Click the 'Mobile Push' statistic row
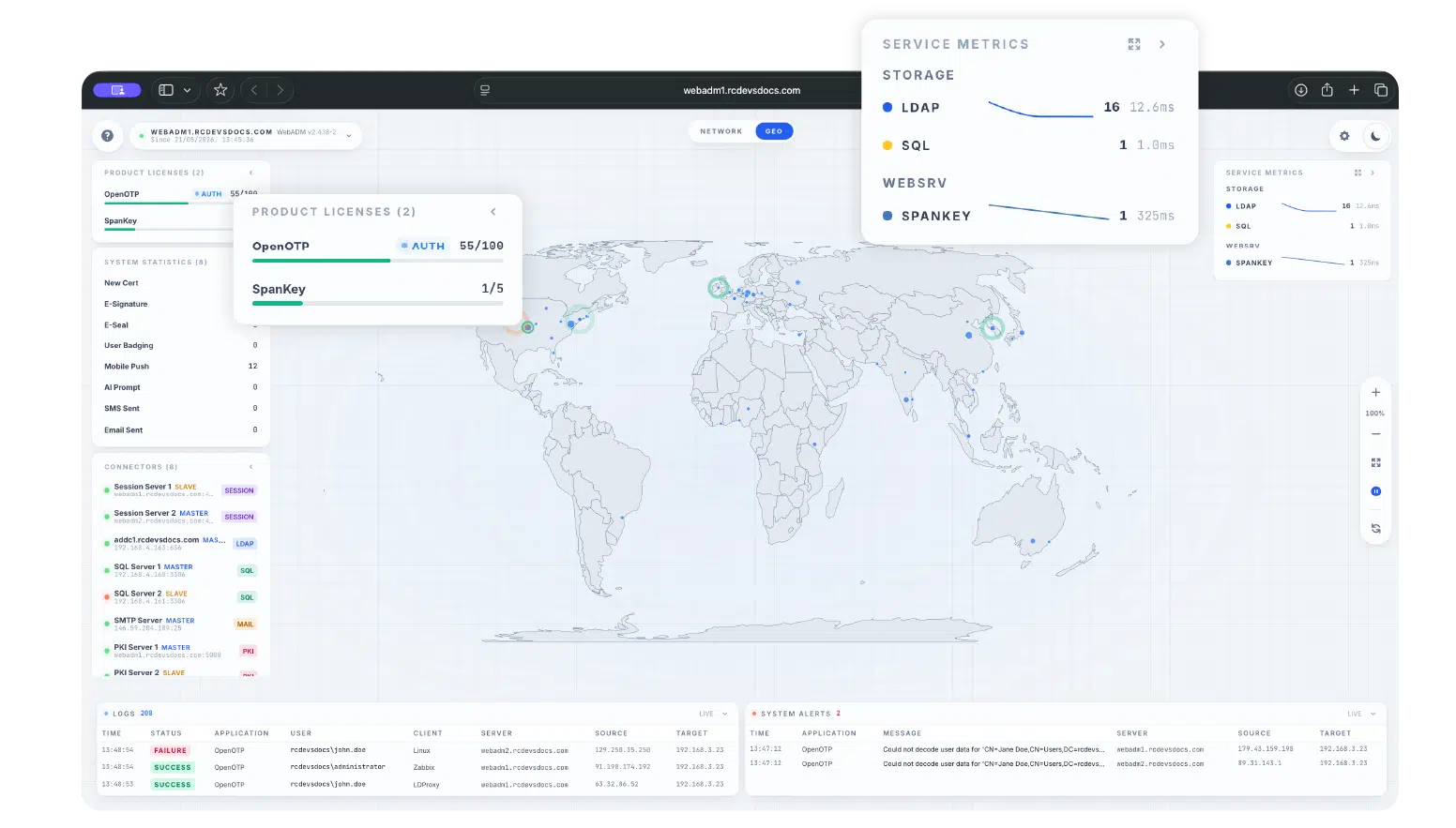 [181, 367]
